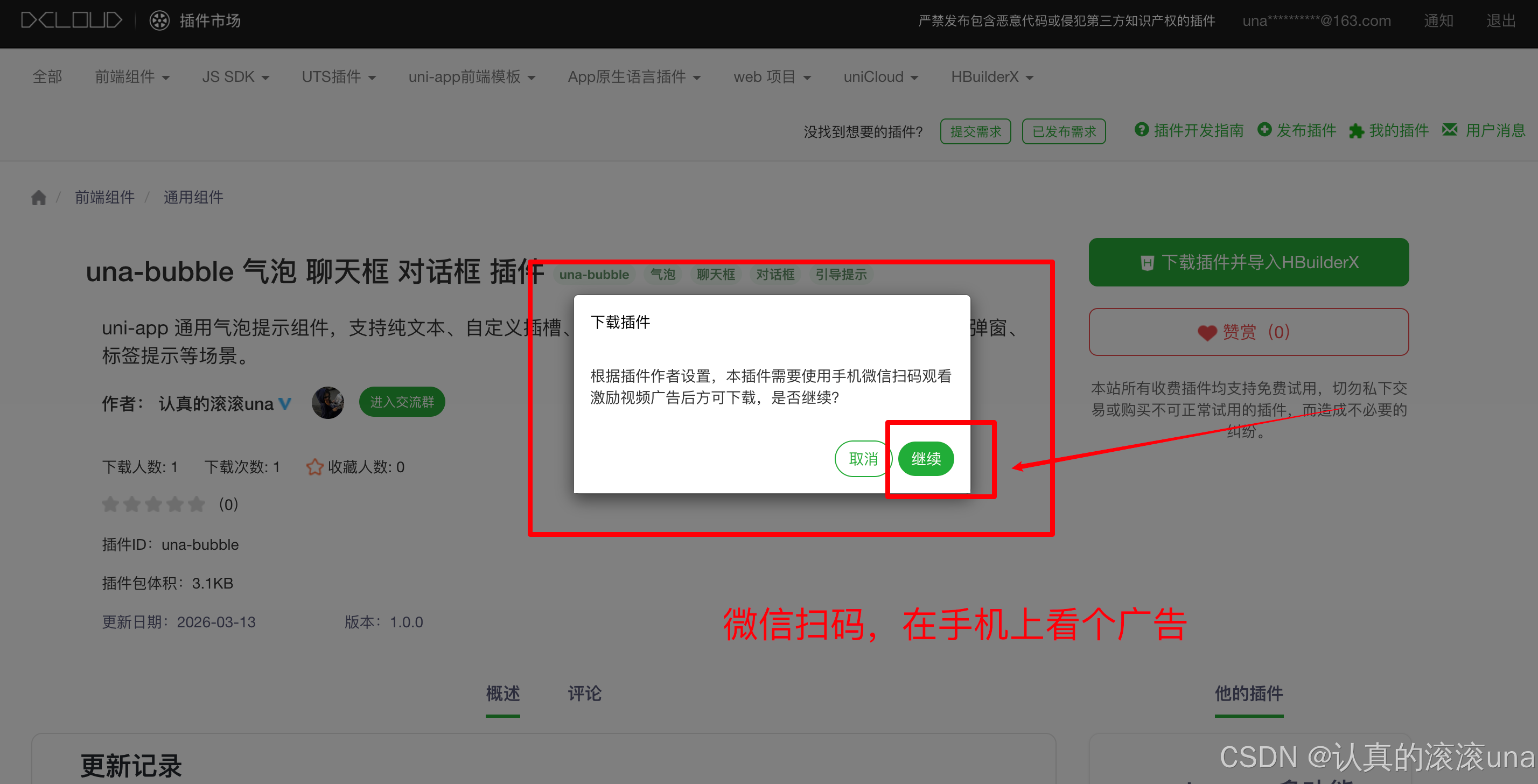Switch to the 概述 tab

click(x=503, y=693)
